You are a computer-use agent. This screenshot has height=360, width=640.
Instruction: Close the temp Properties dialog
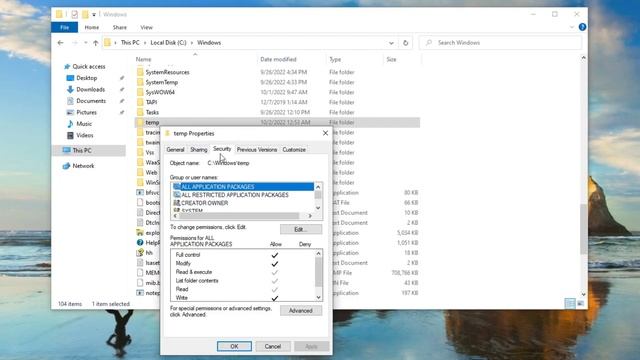click(x=325, y=133)
